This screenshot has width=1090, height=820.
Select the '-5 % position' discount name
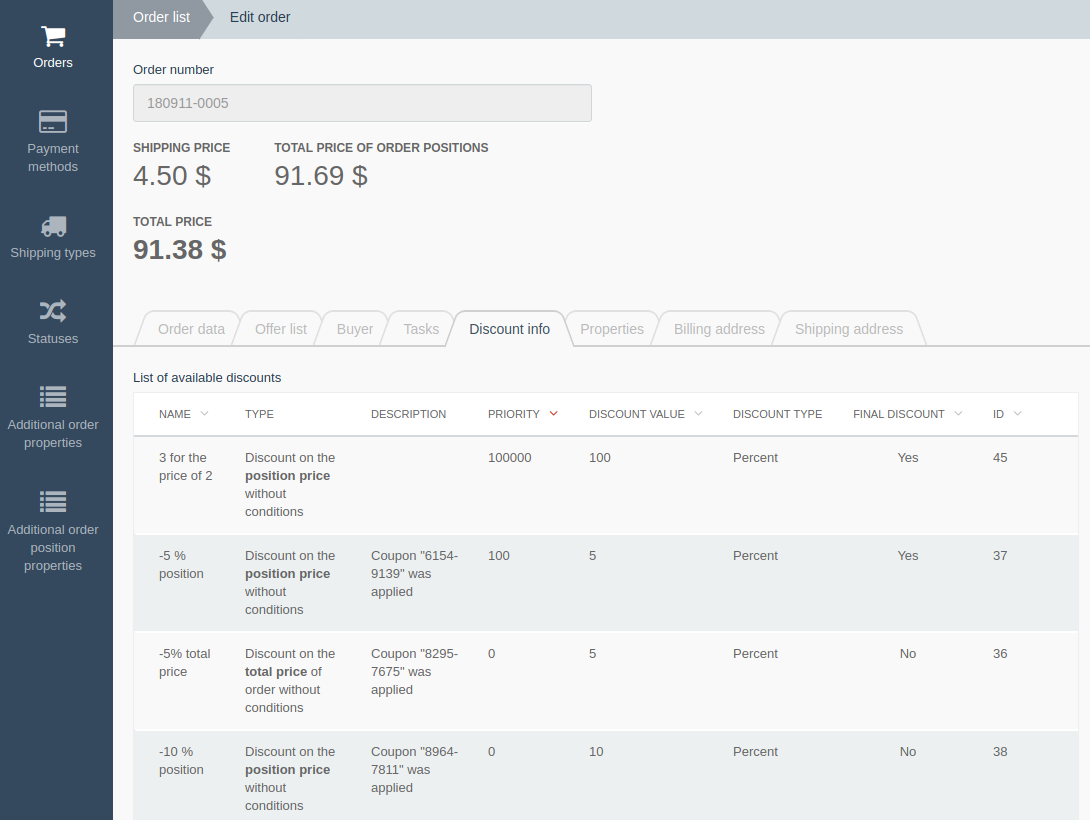(x=181, y=564)
